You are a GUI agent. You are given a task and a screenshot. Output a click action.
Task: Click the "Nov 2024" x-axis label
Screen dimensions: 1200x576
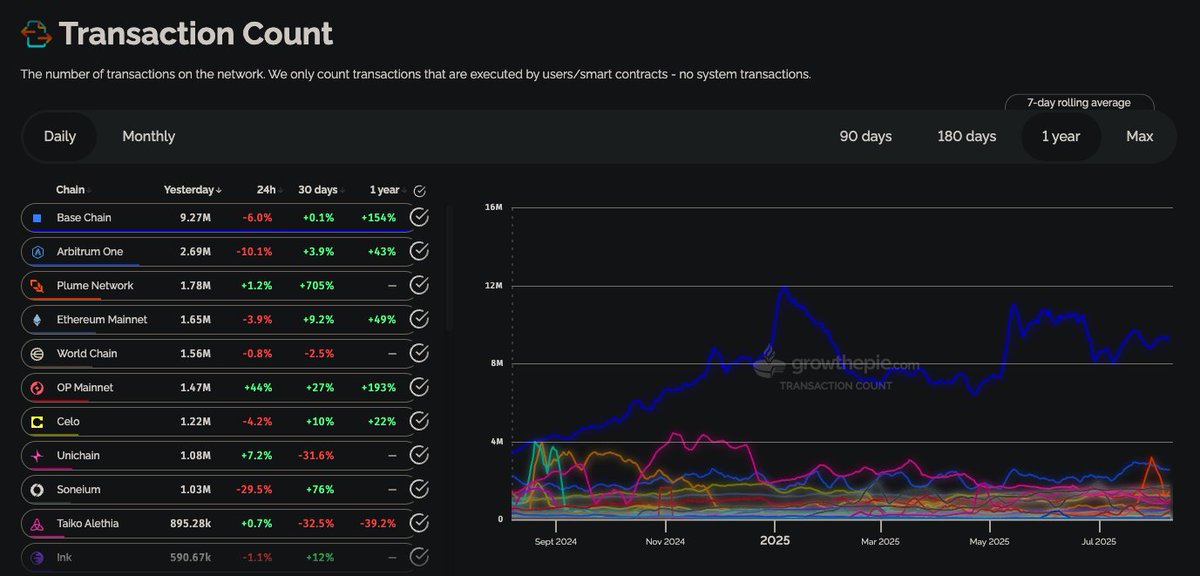point(665,542)
